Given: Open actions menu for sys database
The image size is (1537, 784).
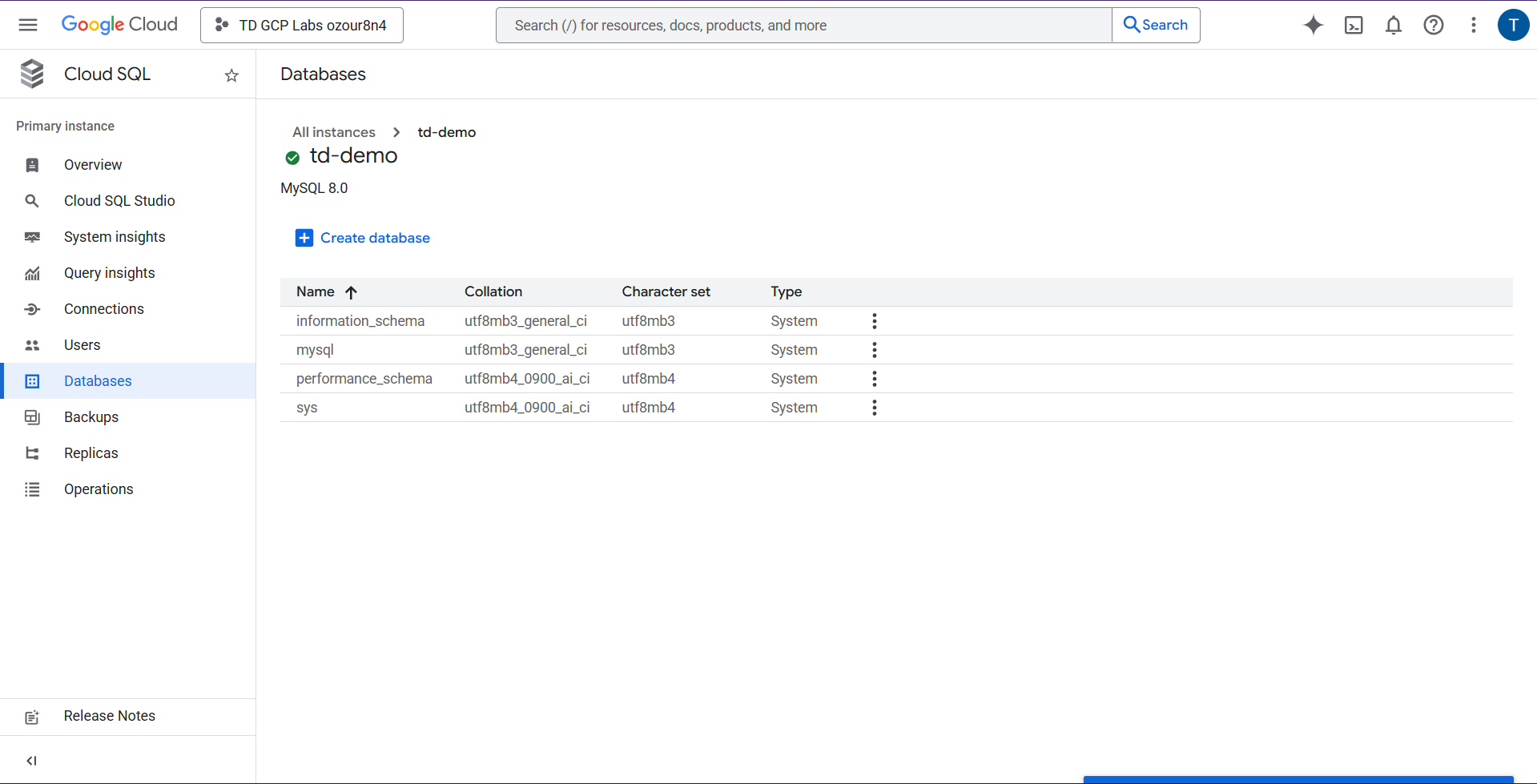Looking at the screenshot, I should pos(874,408).
